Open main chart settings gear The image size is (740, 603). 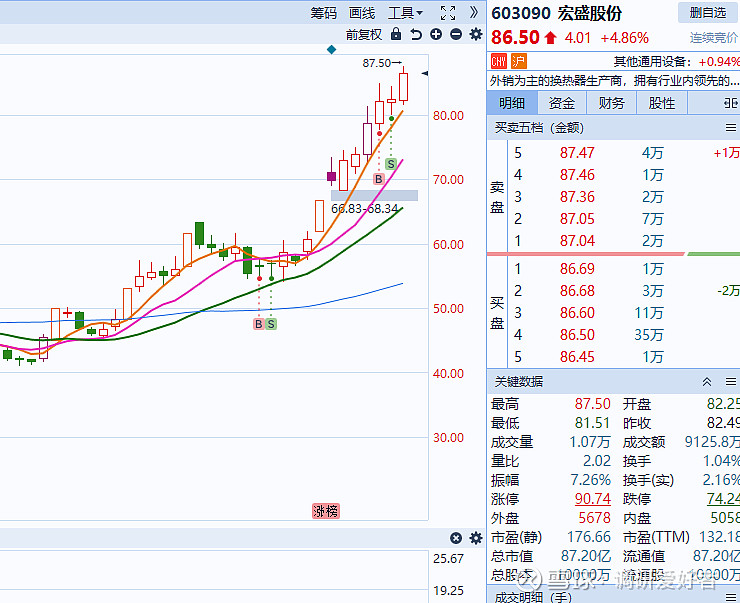[476, 34]
